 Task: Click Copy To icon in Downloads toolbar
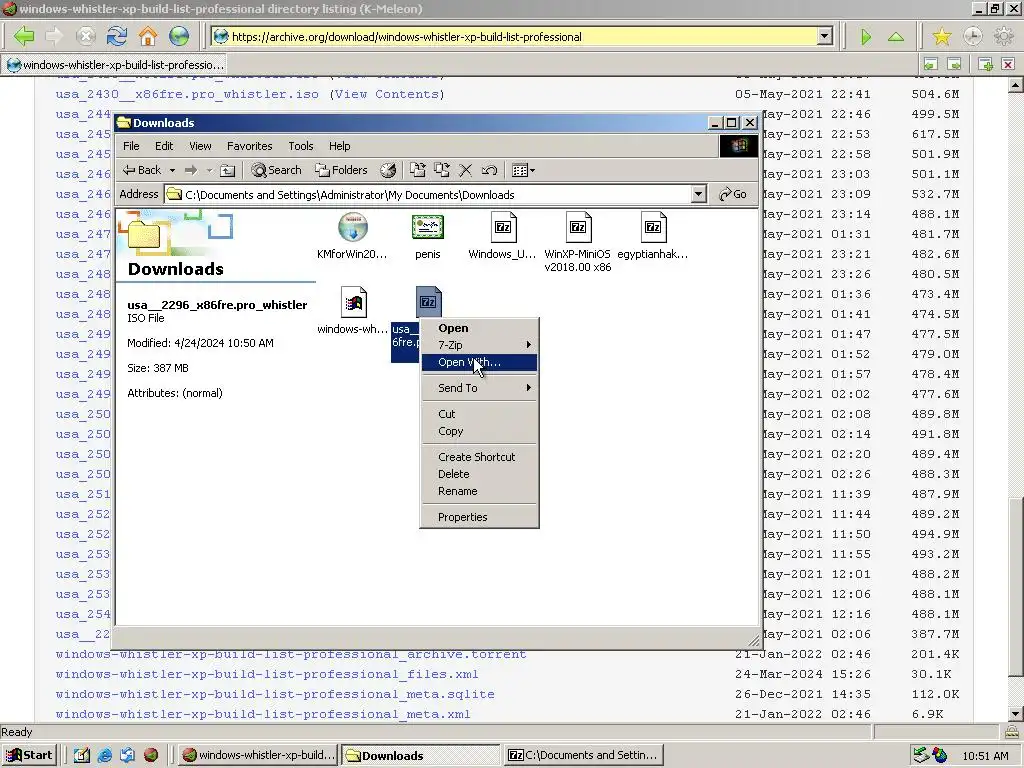441,170
